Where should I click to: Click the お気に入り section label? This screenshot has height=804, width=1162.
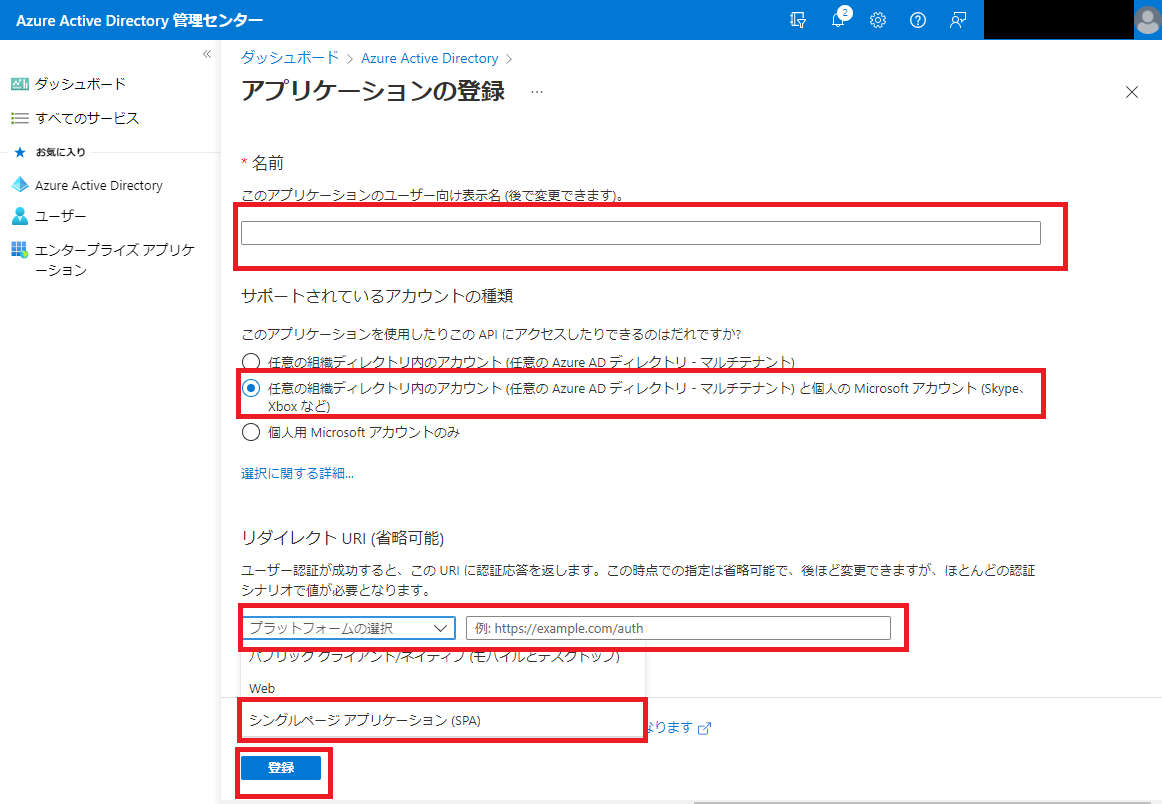click(x=61, y=152)
